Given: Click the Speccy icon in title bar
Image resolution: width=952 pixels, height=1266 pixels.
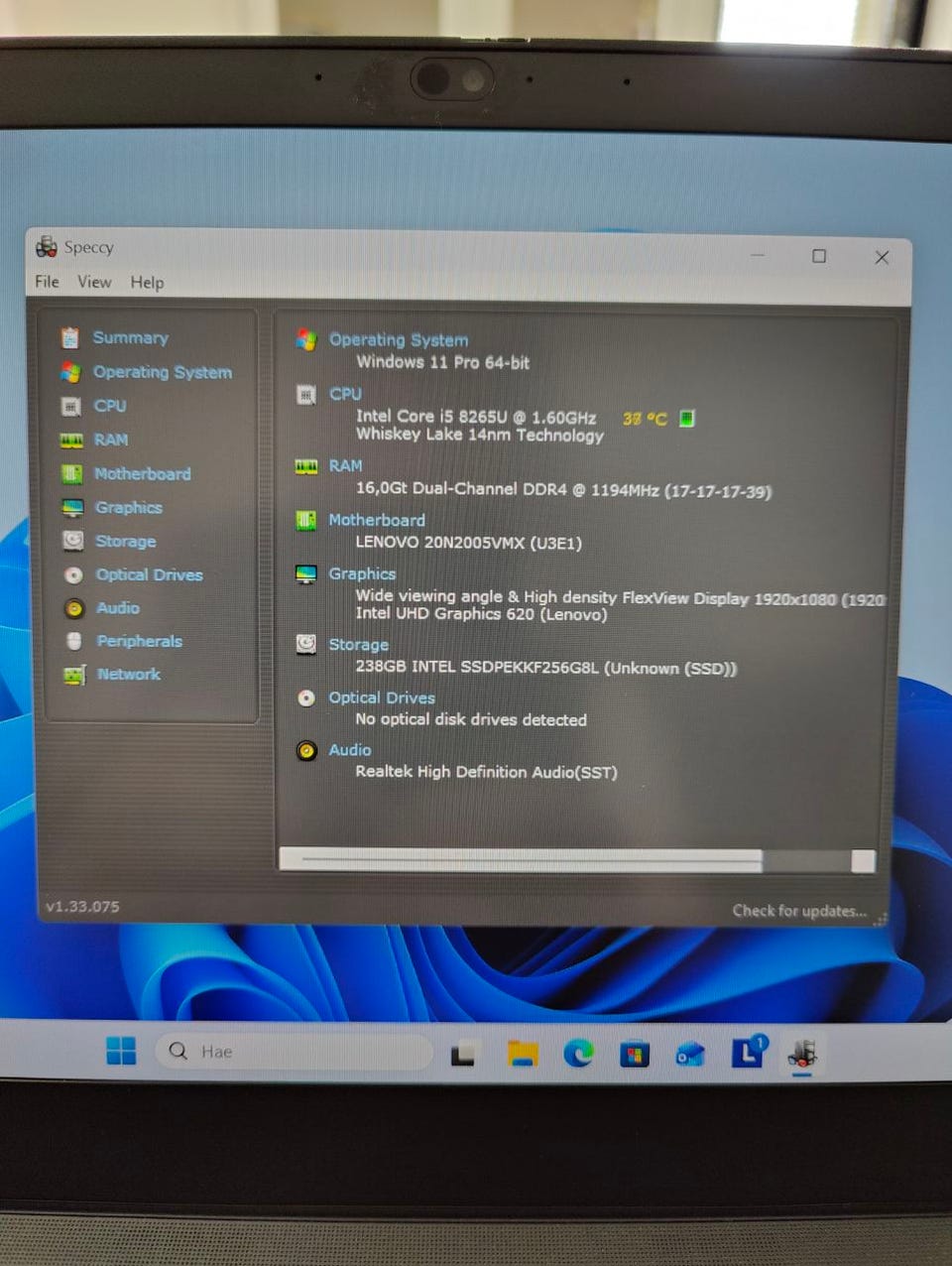Looking at the screenshot, I should tap(47, 246).
